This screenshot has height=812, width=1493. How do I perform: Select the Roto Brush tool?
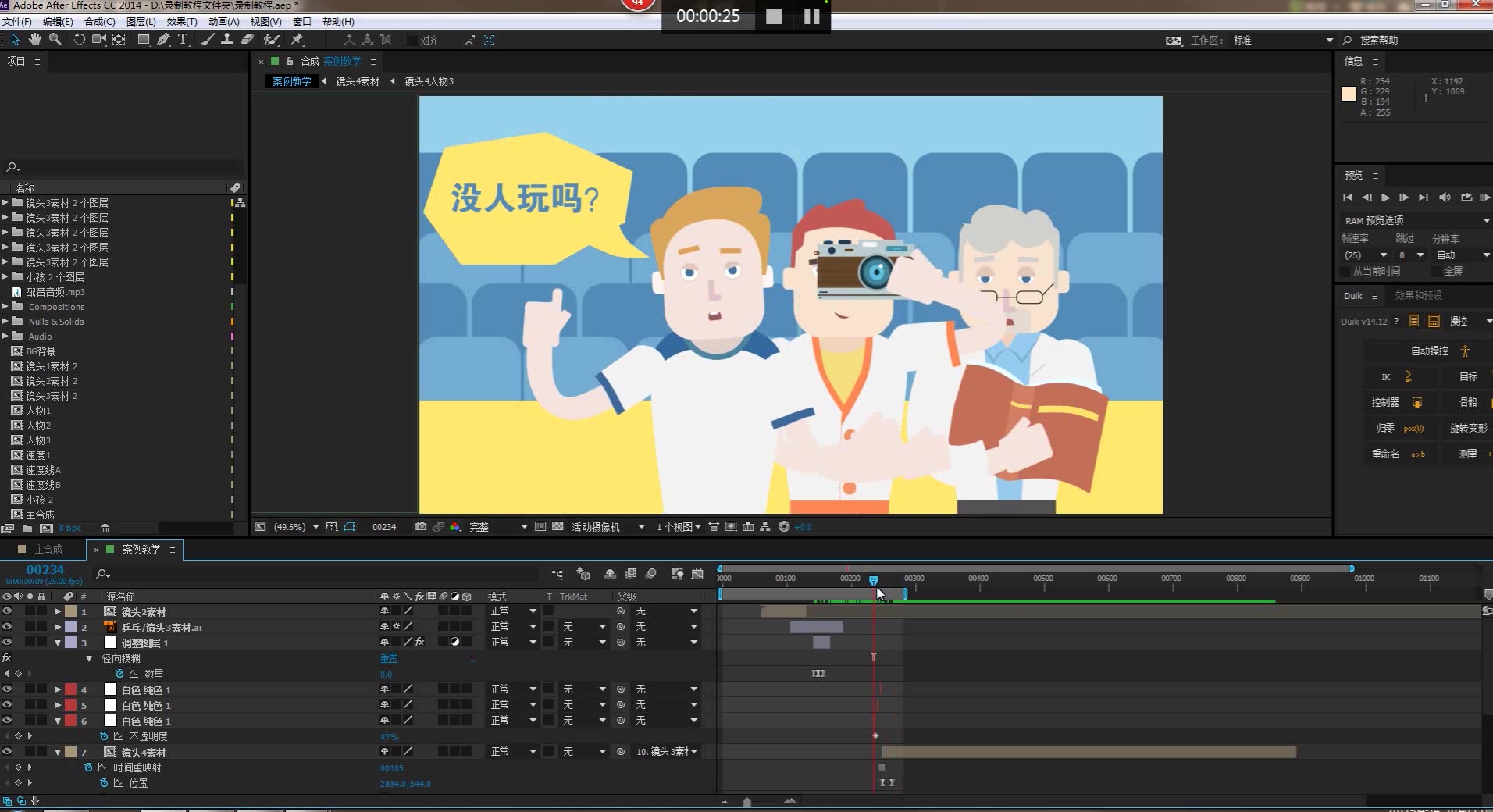(x=269, y=40)
